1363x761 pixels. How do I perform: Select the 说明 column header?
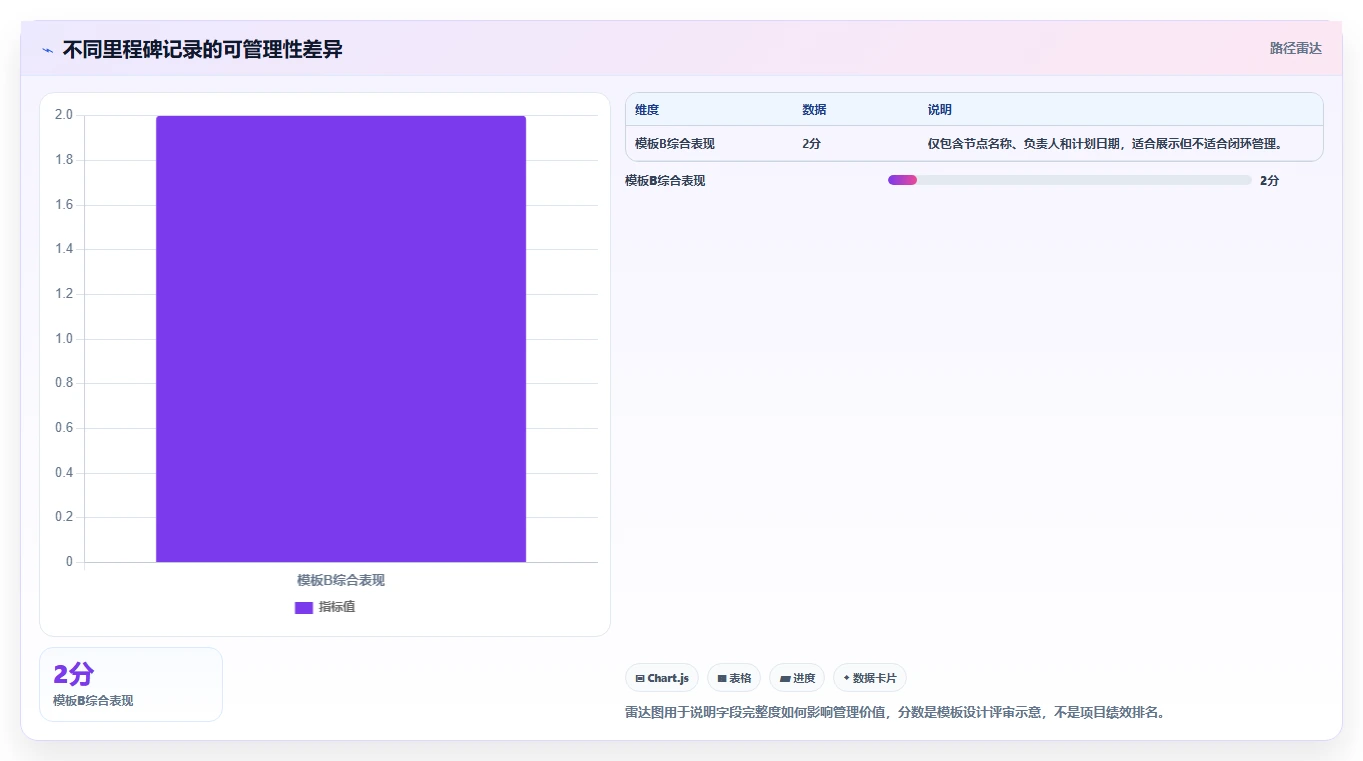coord(940,110)
